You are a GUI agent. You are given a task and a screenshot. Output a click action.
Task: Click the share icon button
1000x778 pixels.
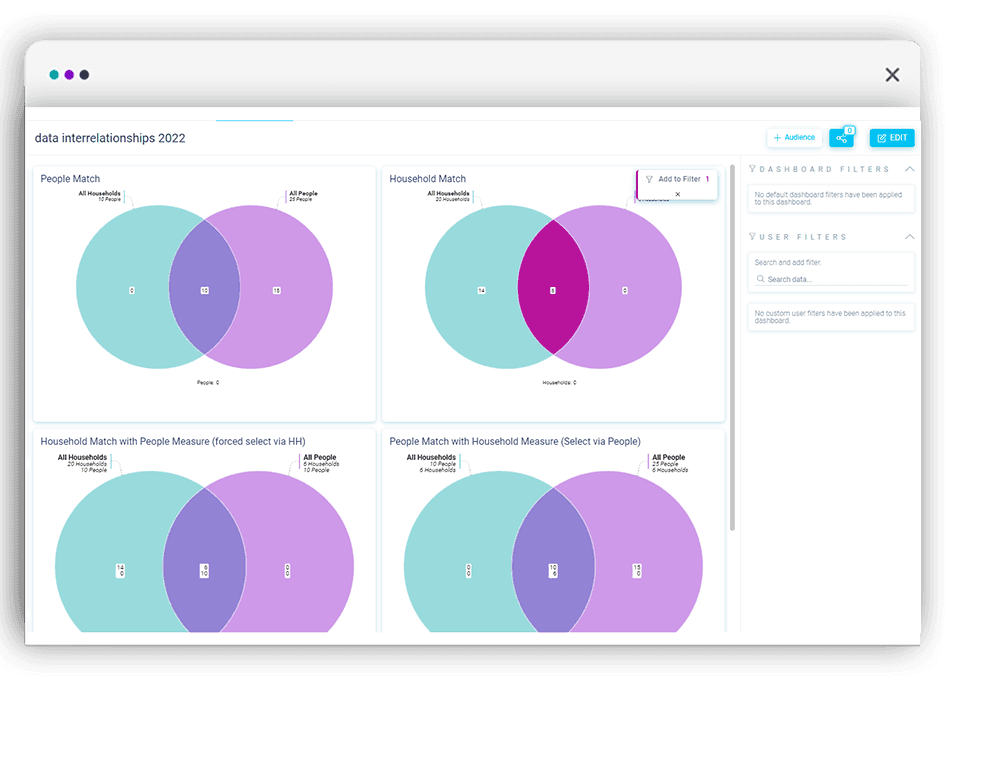841,138
